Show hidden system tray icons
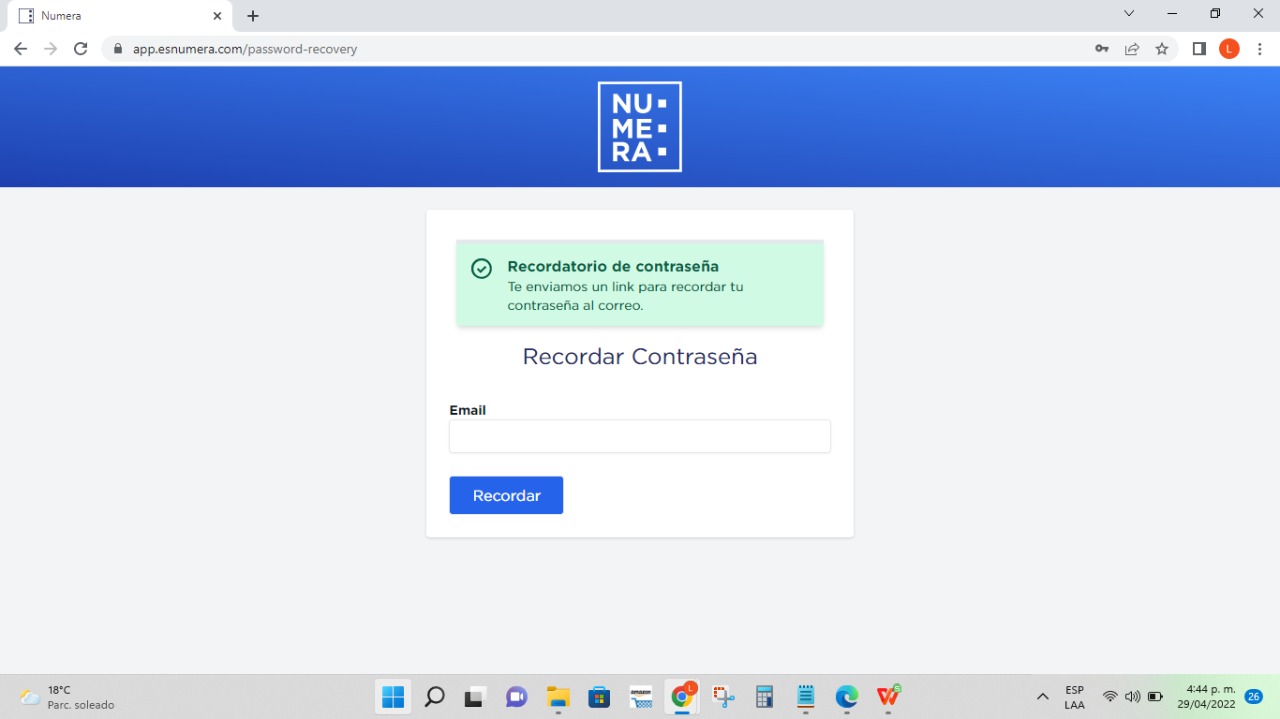The height and width of the screenshot is (719, 1280). tap(1042, 697)
